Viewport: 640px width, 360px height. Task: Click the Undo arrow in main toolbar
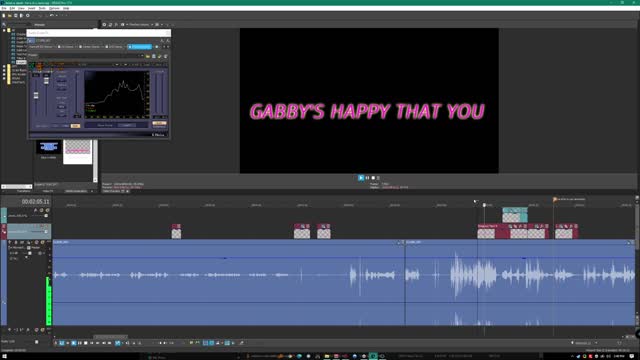coord(51,16)
